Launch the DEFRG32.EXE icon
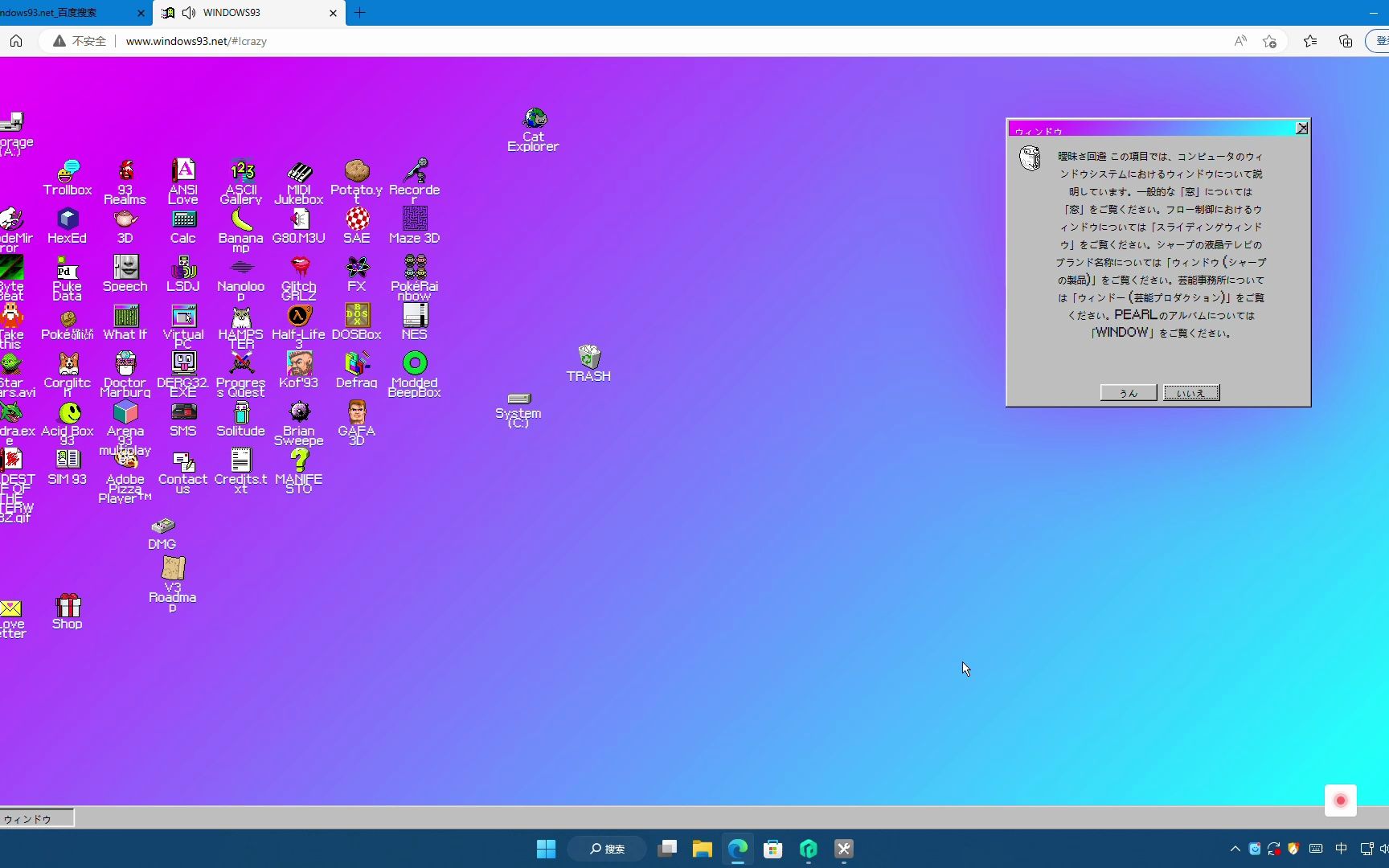 (183, 375)
